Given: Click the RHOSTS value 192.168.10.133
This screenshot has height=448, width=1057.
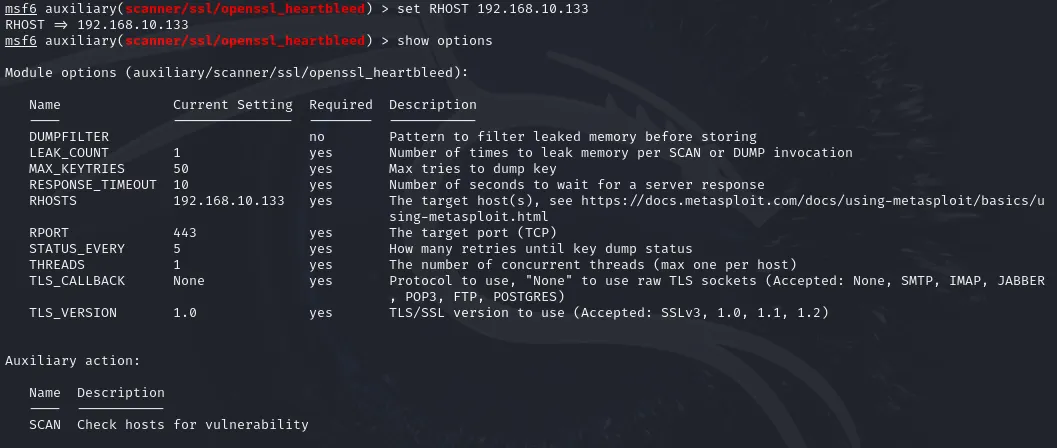Looking at the screenshot, I should click(x=229, y=201).
